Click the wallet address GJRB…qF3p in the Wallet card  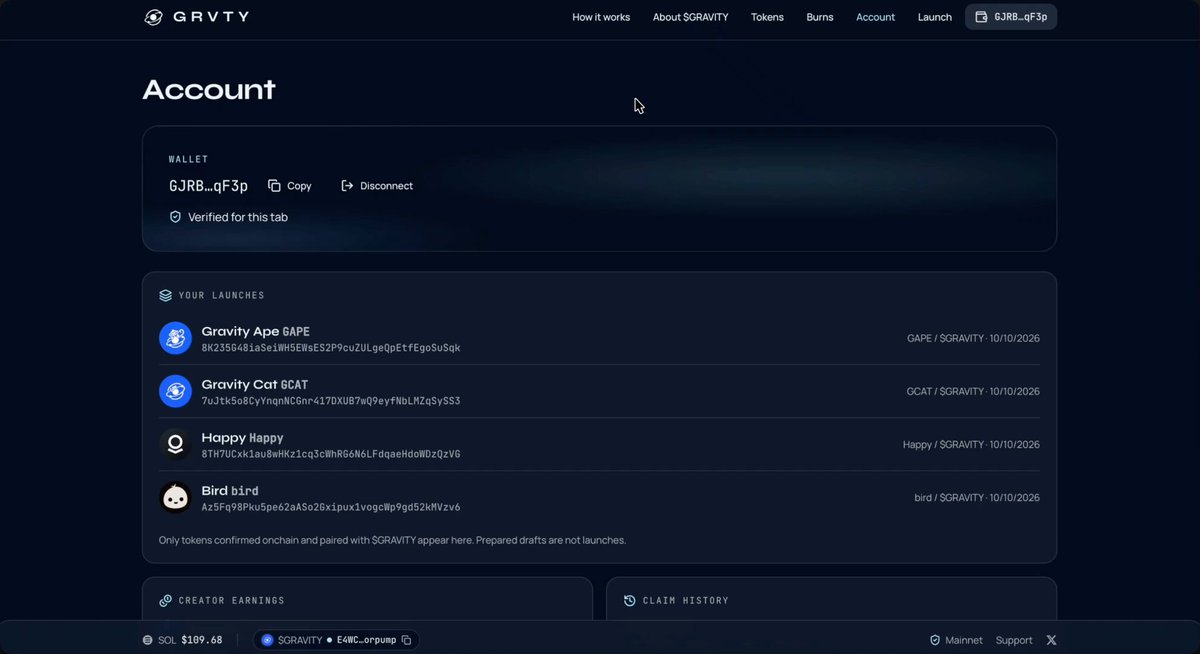pyautogui.click(x=209, y=186)
